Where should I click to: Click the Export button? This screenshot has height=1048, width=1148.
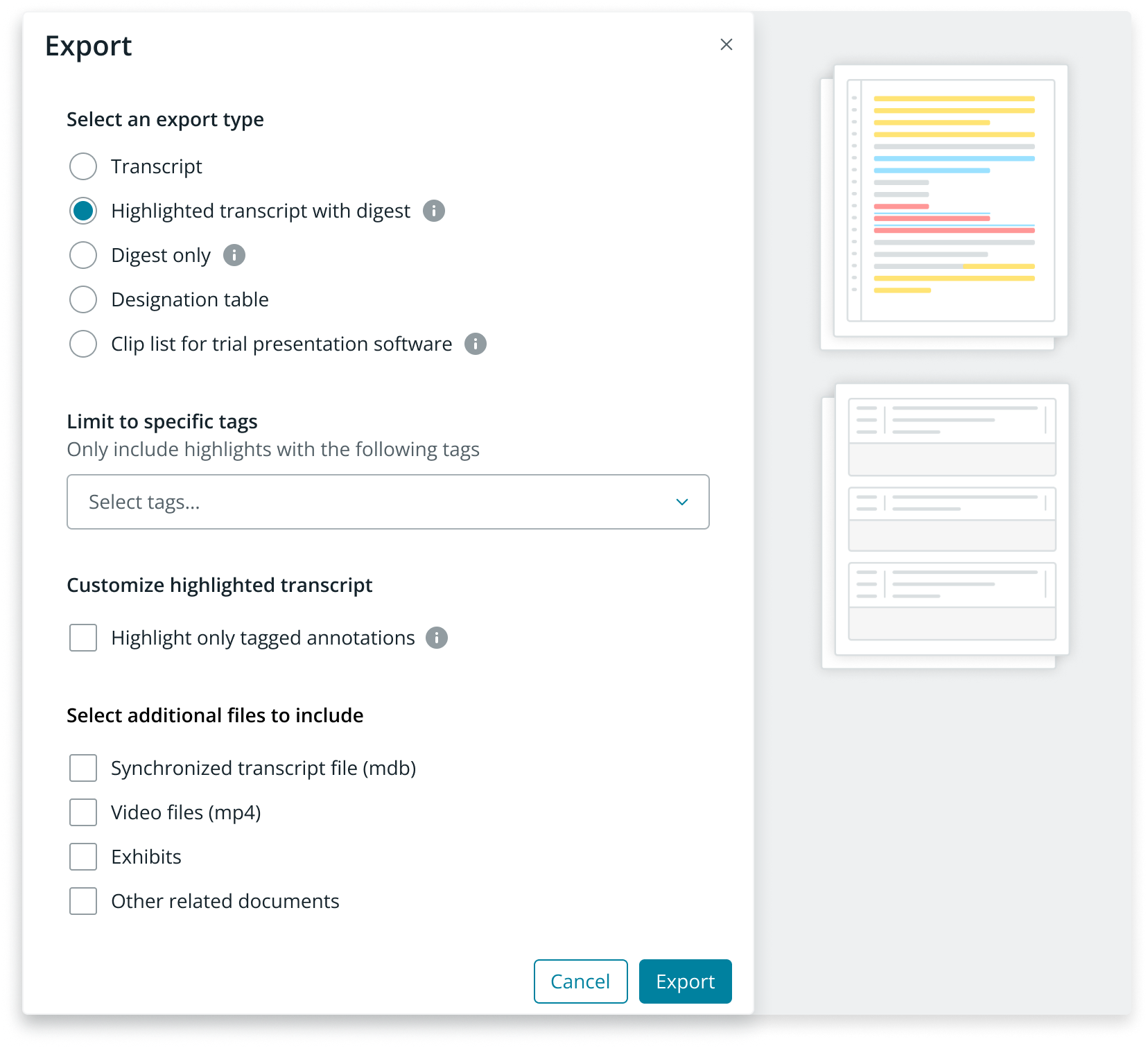(x=685, y=981)
